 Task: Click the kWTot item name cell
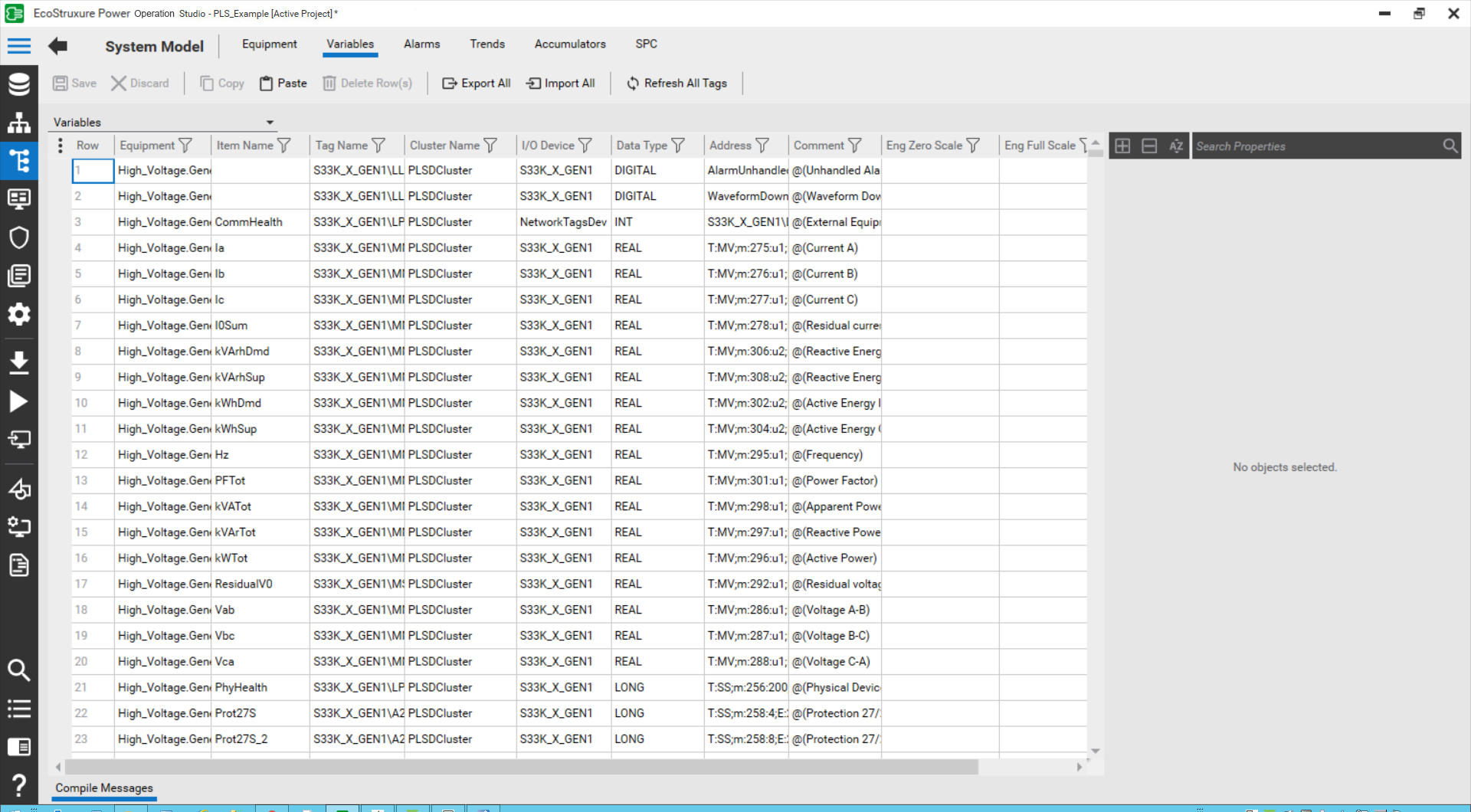260,558
